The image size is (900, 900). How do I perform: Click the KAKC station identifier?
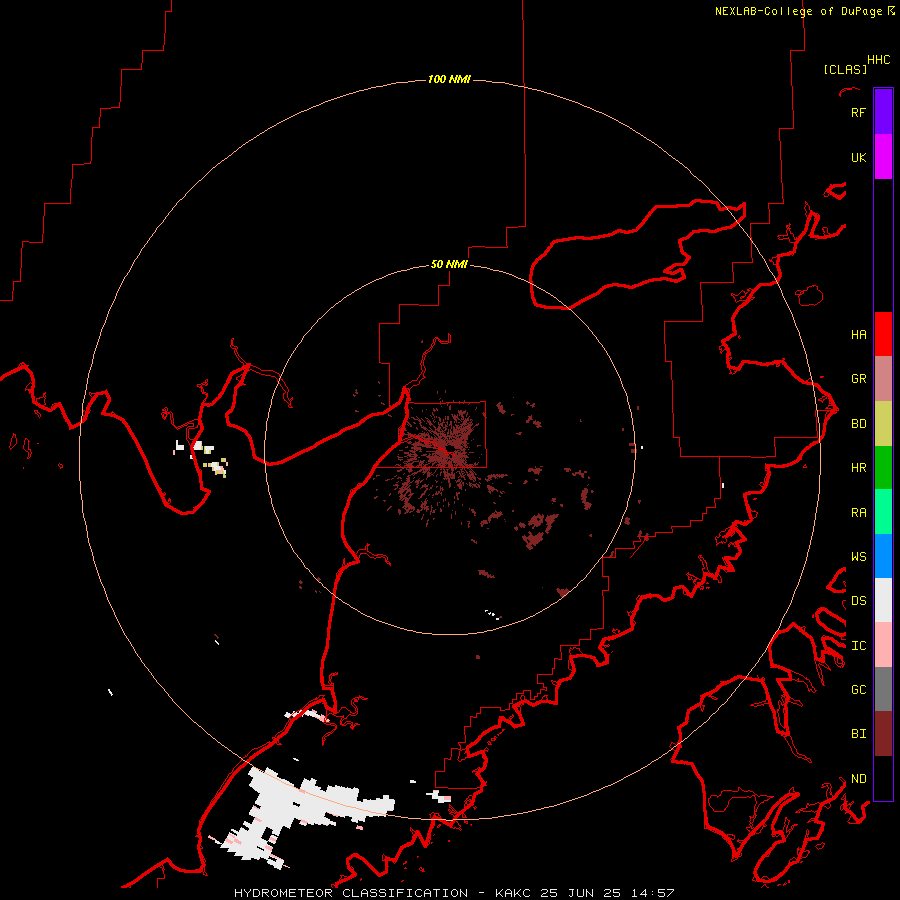click(510, 893)
